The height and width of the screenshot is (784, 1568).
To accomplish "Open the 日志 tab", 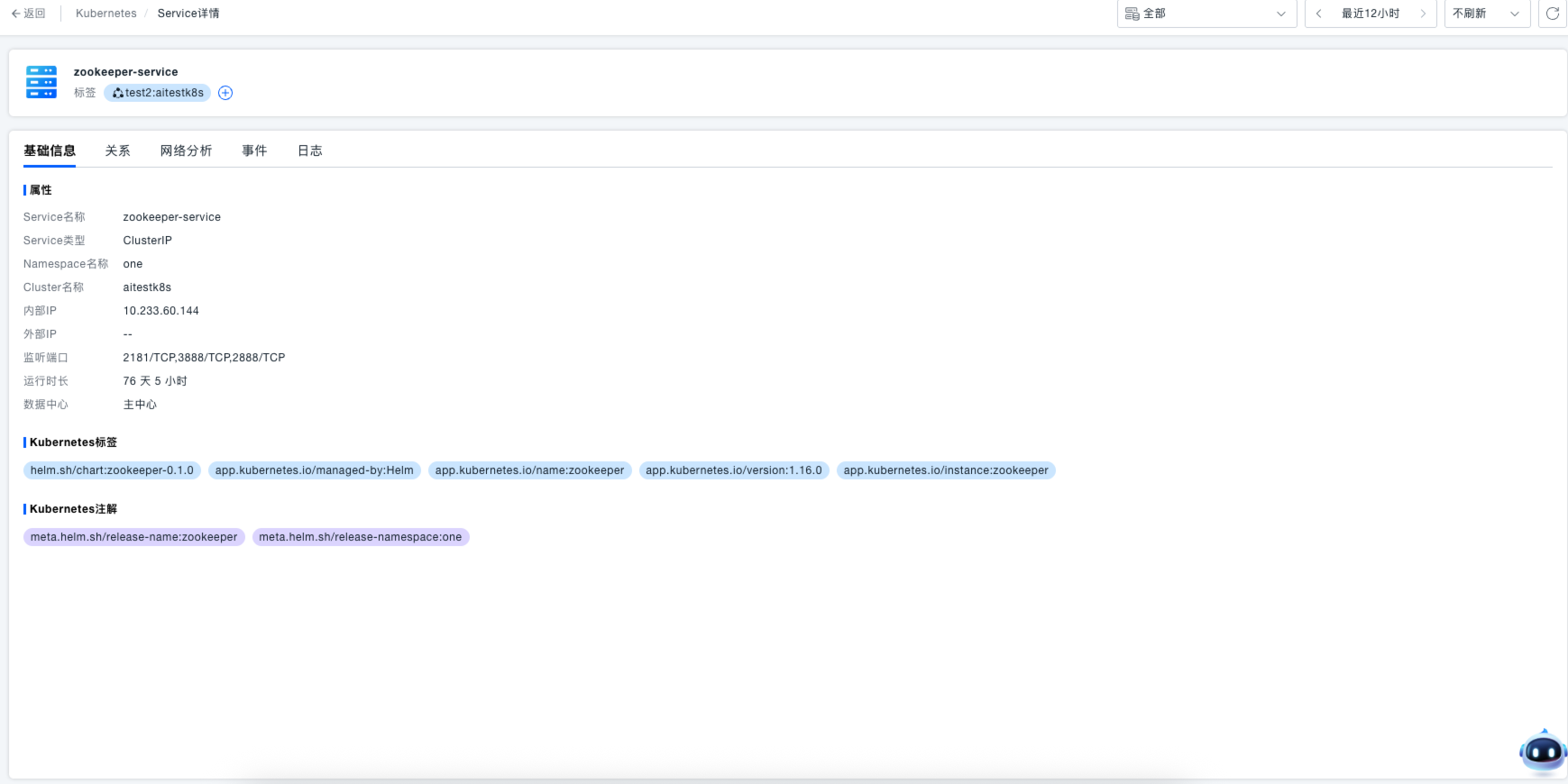I will click(310, 150).
